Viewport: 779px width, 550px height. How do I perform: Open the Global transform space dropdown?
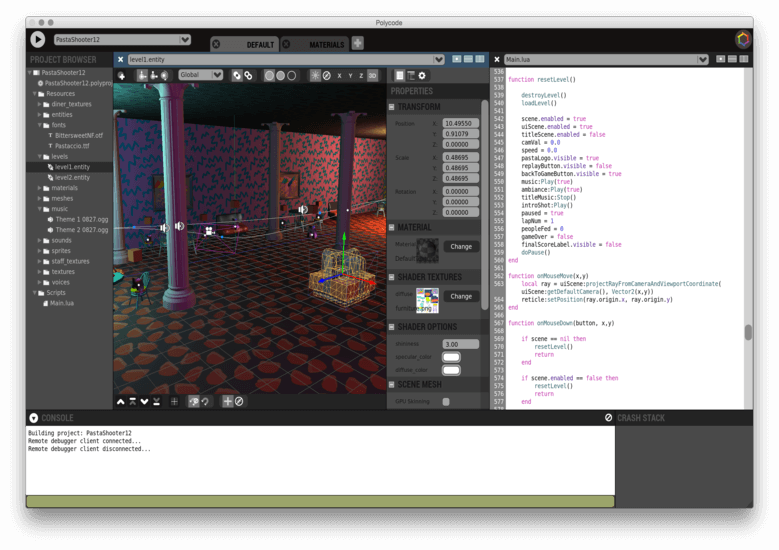pos(200,75)
